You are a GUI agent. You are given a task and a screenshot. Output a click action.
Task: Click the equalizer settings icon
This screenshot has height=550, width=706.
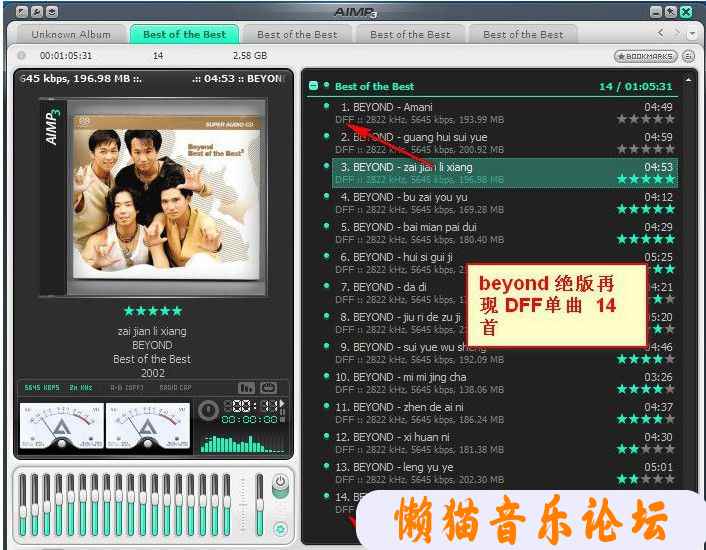click(280, 529)
